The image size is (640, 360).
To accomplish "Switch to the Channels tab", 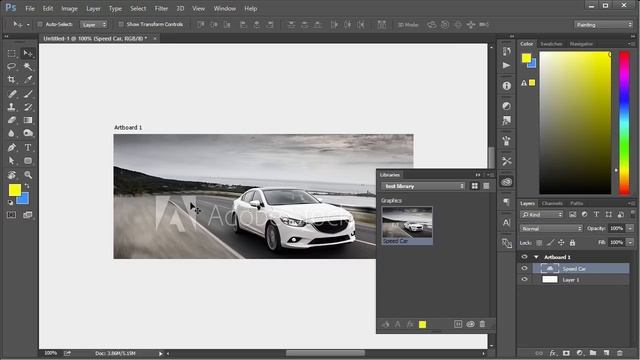I will pyautogui.click(x=552, y=203).
